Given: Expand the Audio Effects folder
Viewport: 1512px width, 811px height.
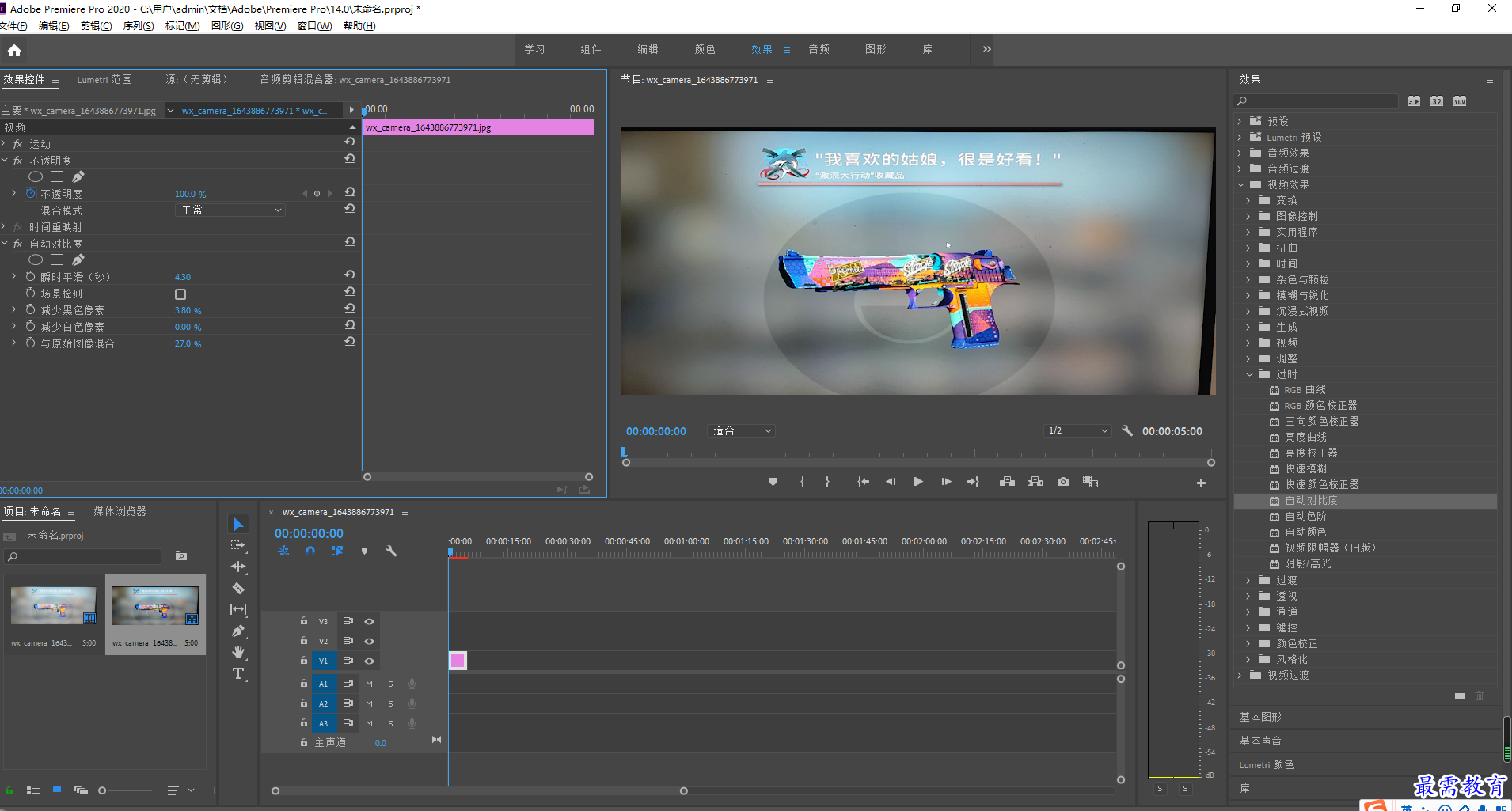Looking at the screenshot, I should pos(1240,153).
